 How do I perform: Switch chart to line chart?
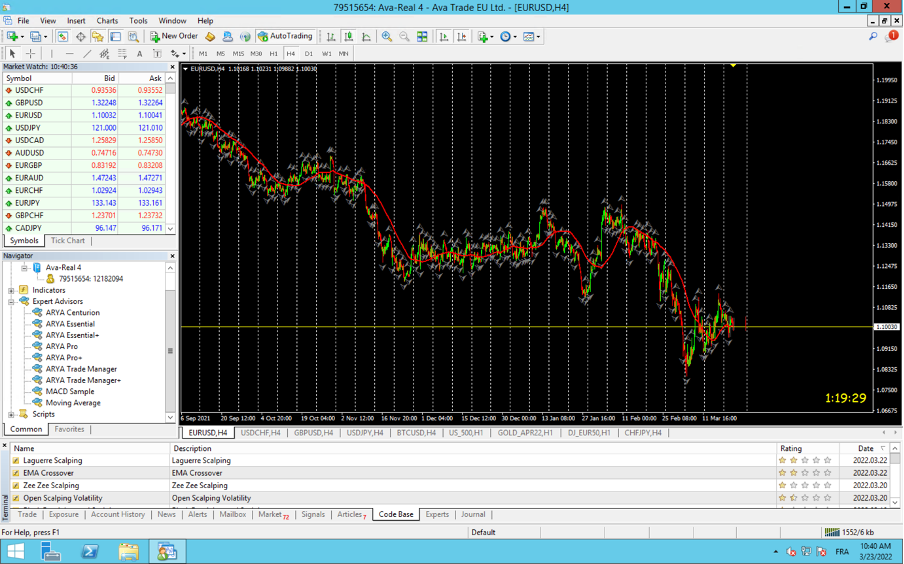pos(366,36)
